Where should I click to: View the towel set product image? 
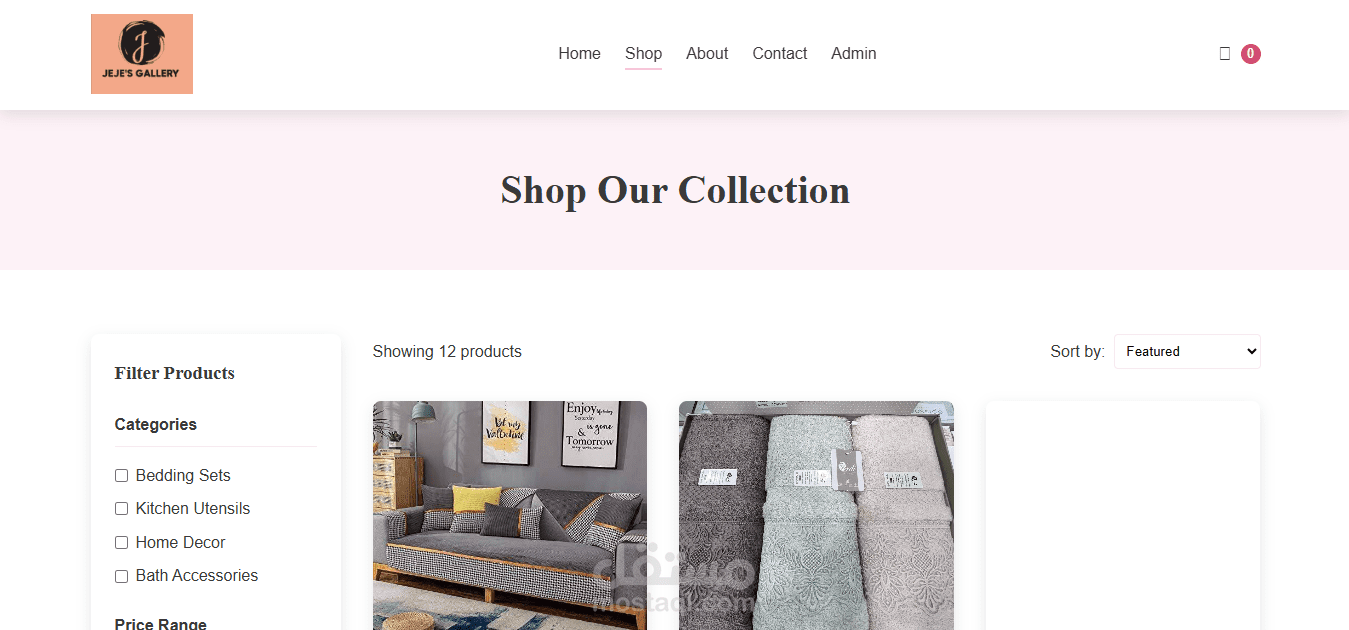(x=816, y=515)
